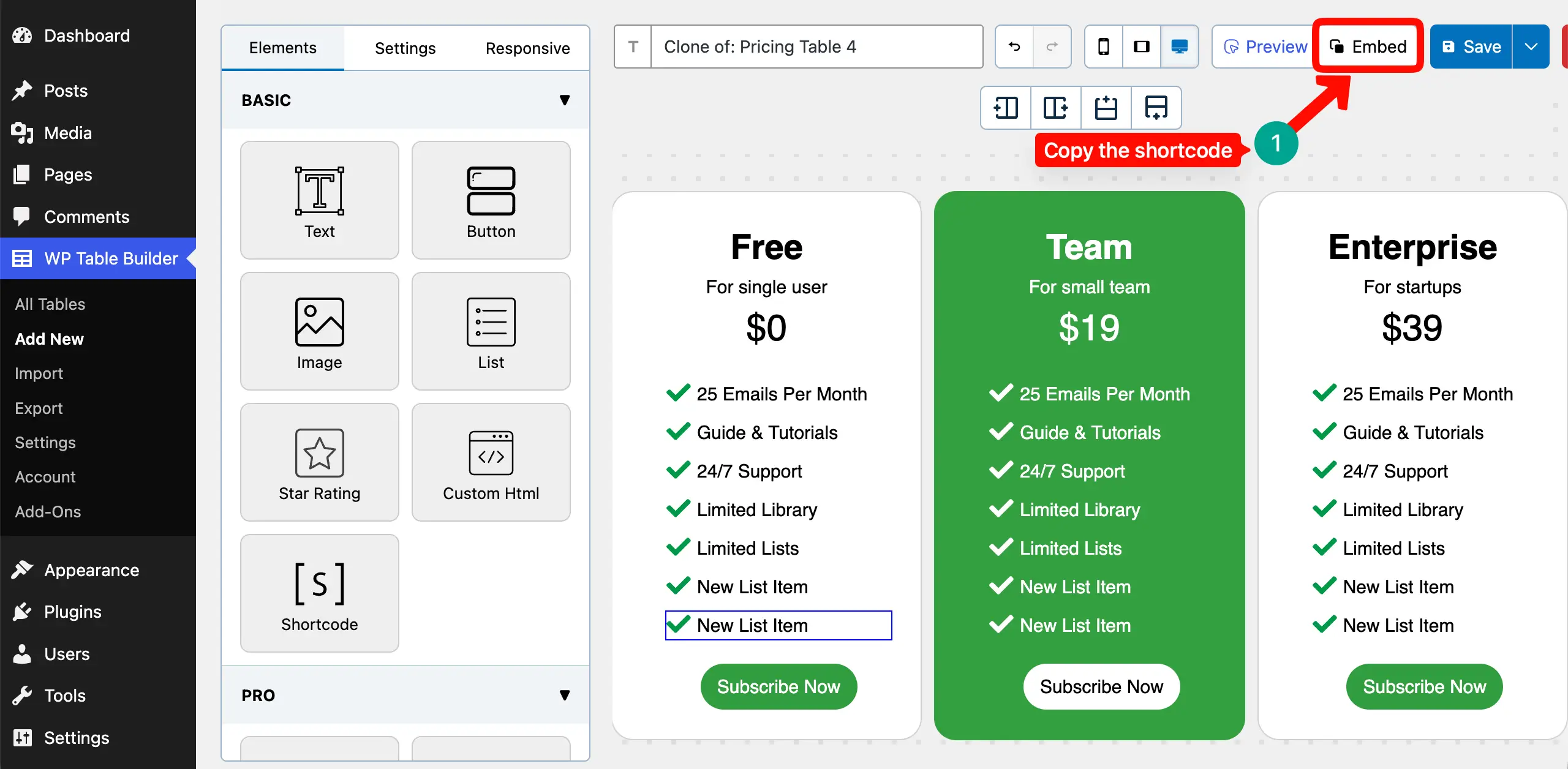This screenshot has width=1568, height=769.
Task: Collapse the BASIC elements section
Action: tap(564, 100)
